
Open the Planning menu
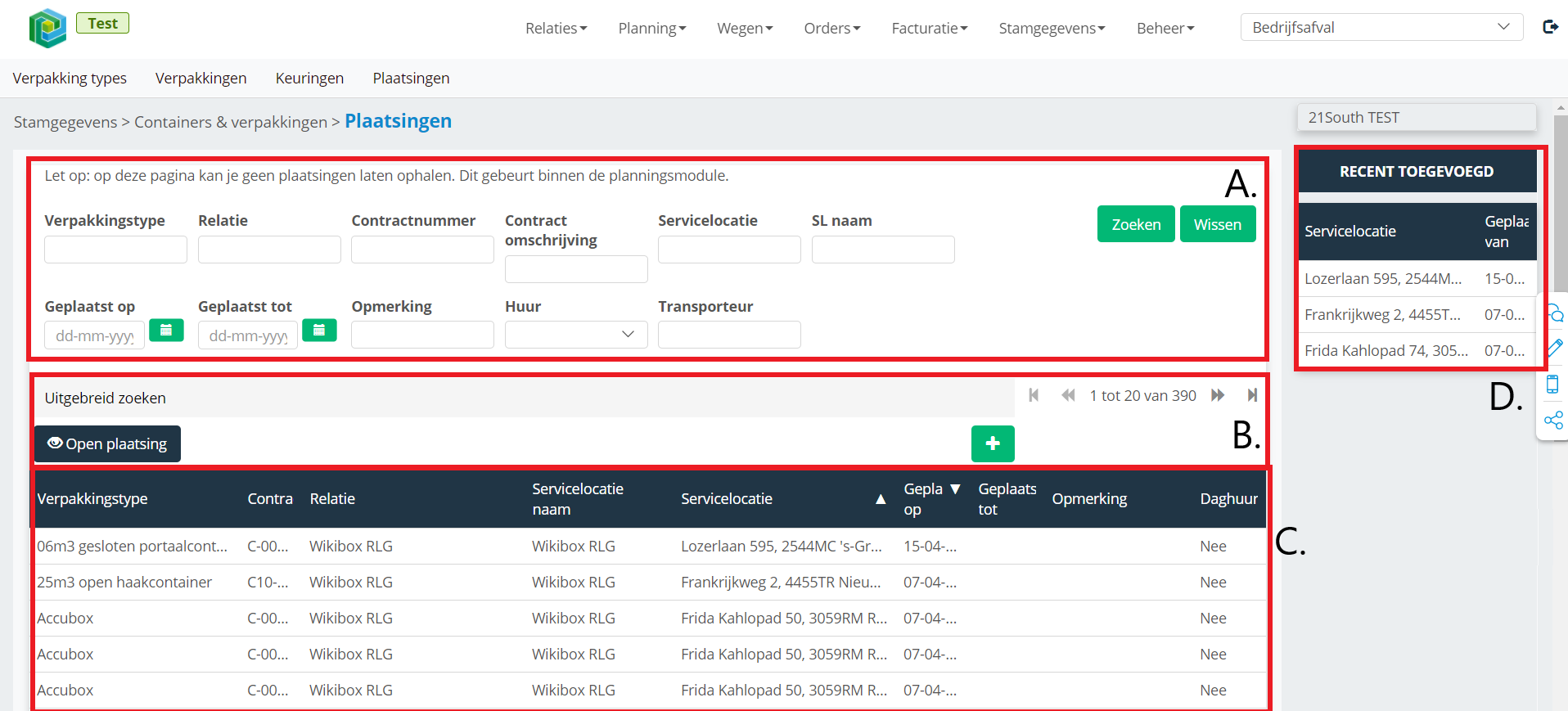click(x=652, y=28)
